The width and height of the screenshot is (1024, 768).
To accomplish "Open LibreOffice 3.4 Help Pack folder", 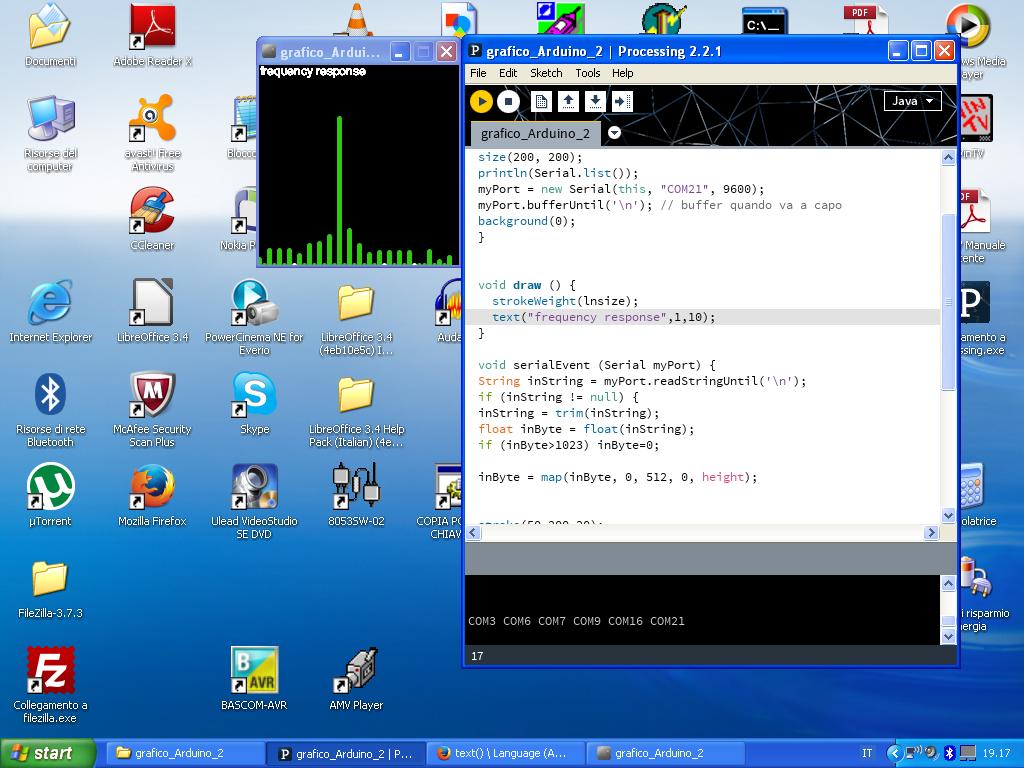I will coord(356,411).
